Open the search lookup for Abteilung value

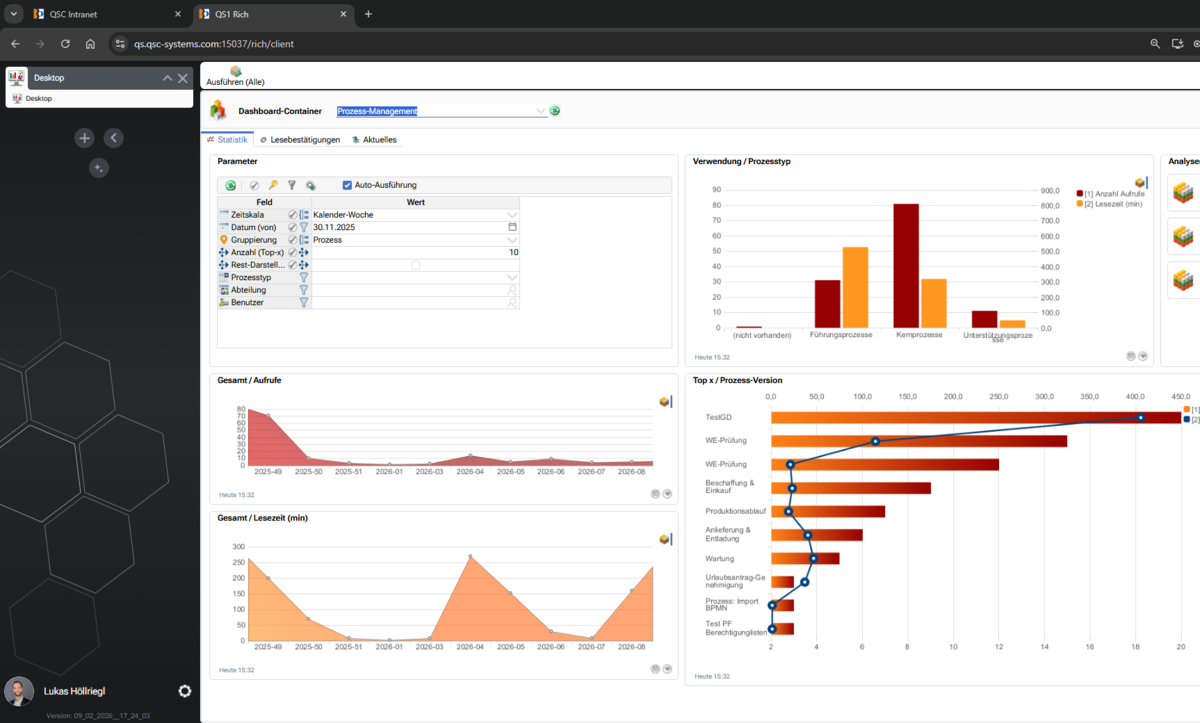click(x=512, y=290)
